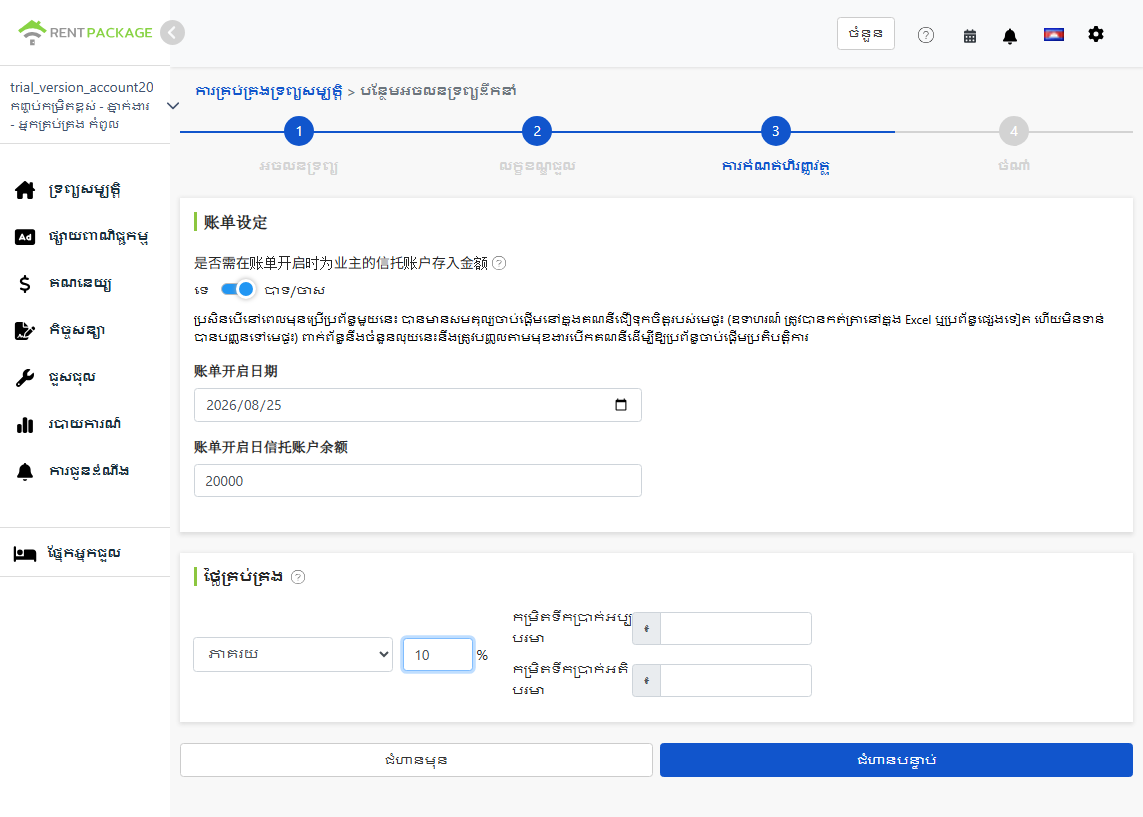Viewport: 1143px width, 817px height.
Task: Click the 账单设定 section heading
Action: (235, 222)
